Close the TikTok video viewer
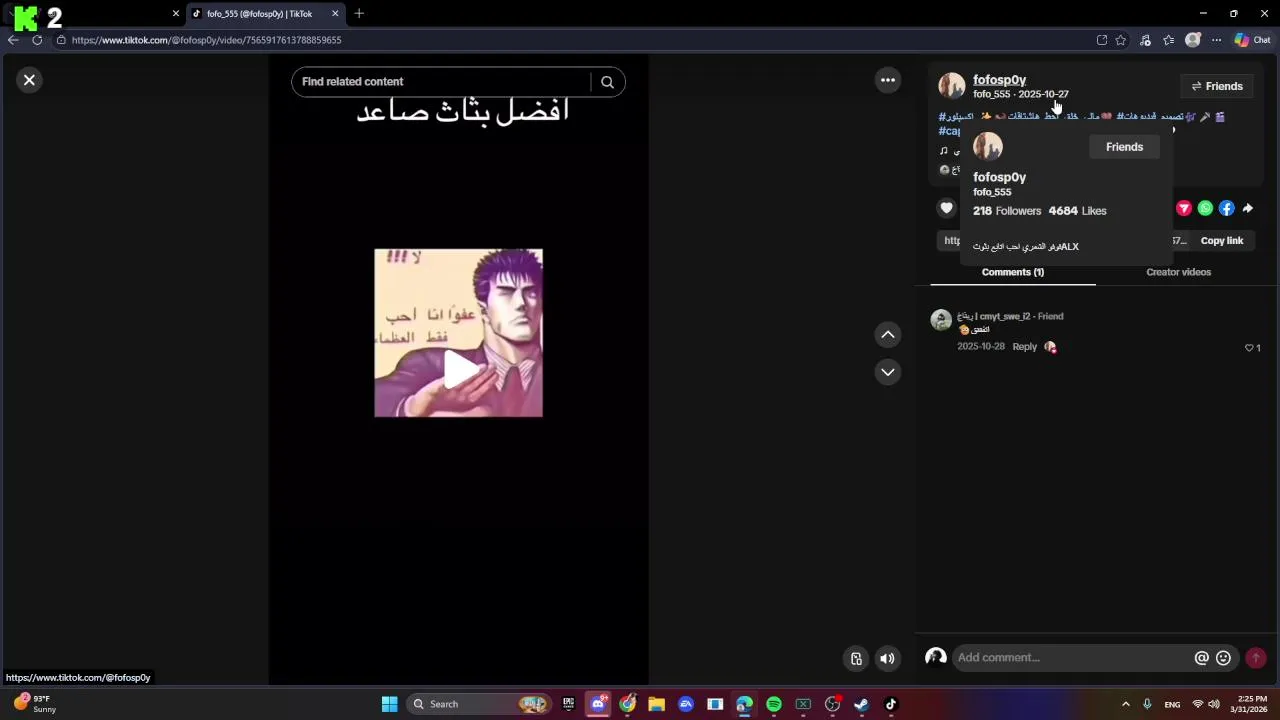Image resolution: width=1280 pixels, height=720 pixels. (x=29, y=80)
